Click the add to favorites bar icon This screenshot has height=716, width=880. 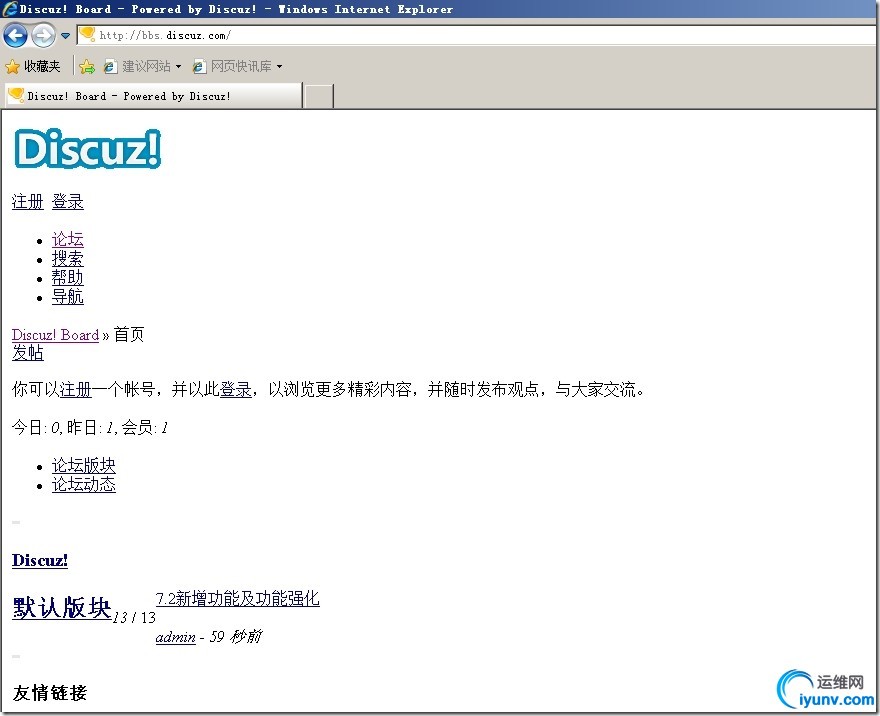pos(87,67)
